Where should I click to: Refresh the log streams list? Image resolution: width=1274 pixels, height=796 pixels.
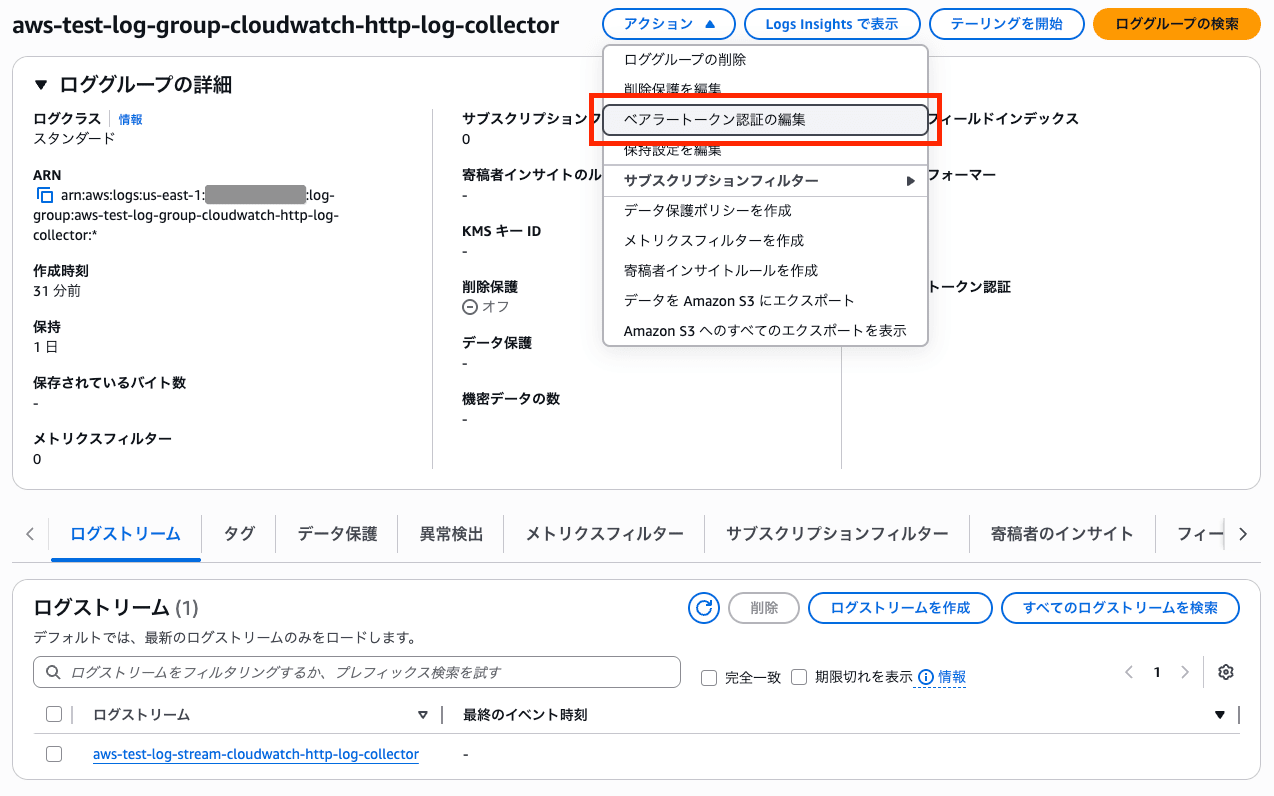click(704, 607)
